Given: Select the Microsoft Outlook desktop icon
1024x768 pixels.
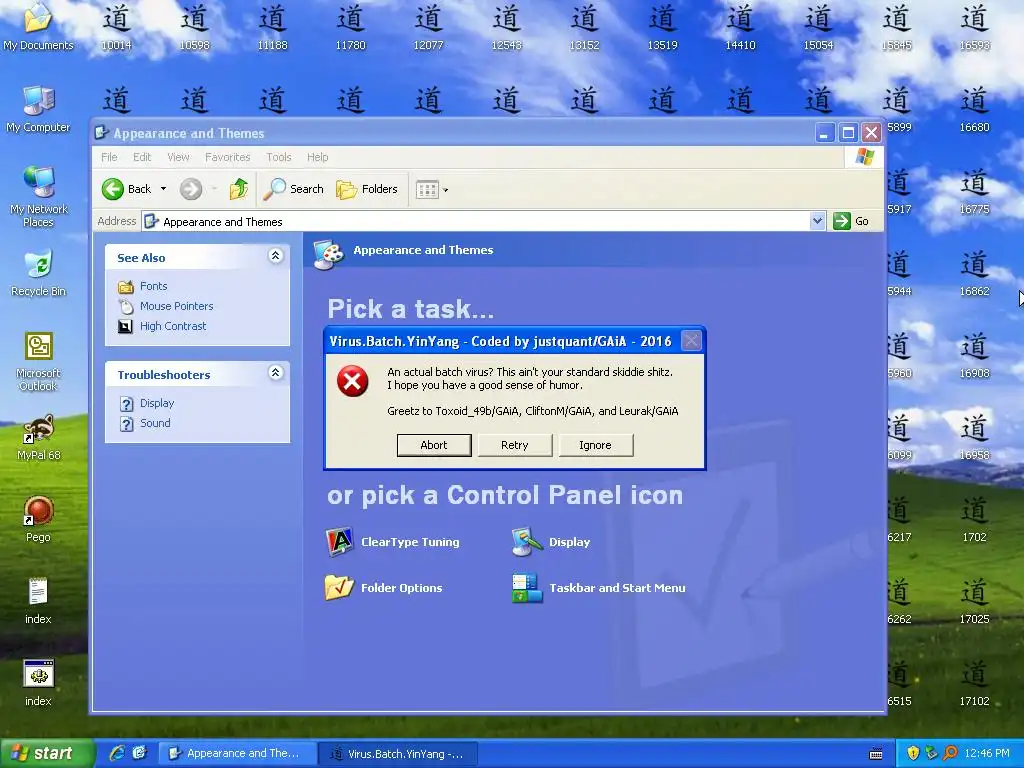Looking at the screenshot, I should (x=38, y=362).
